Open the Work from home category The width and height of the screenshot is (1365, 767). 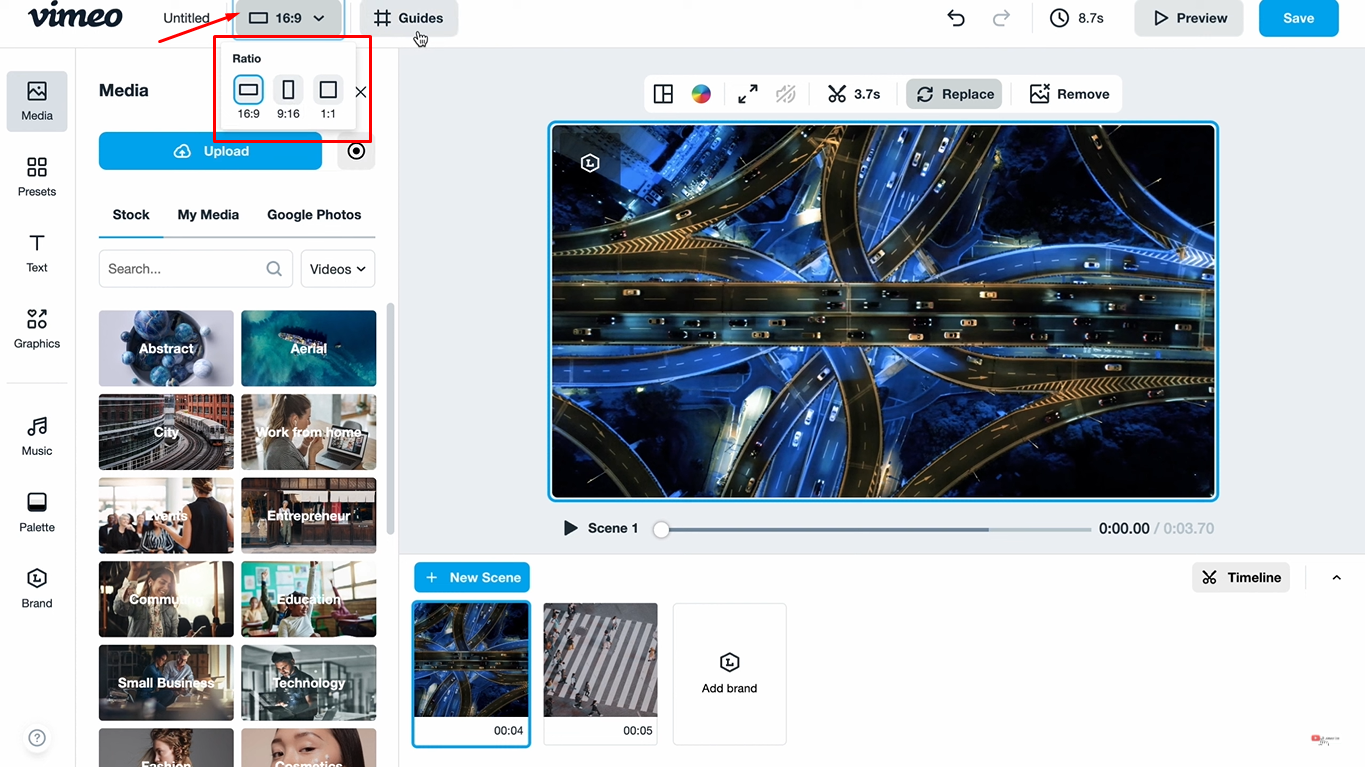[309, 432]
